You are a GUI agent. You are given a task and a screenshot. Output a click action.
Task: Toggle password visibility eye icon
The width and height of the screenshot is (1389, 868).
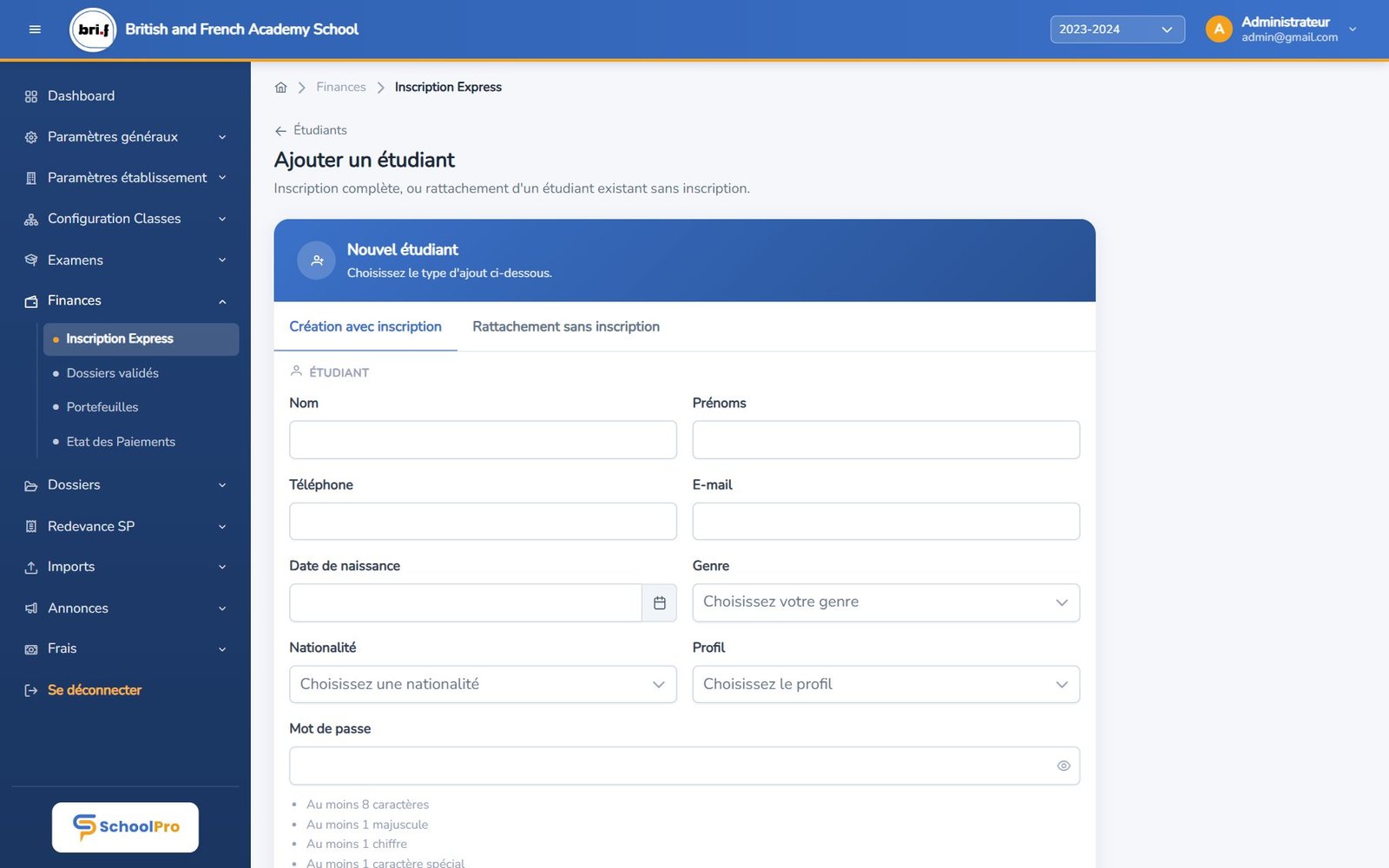1063,766
